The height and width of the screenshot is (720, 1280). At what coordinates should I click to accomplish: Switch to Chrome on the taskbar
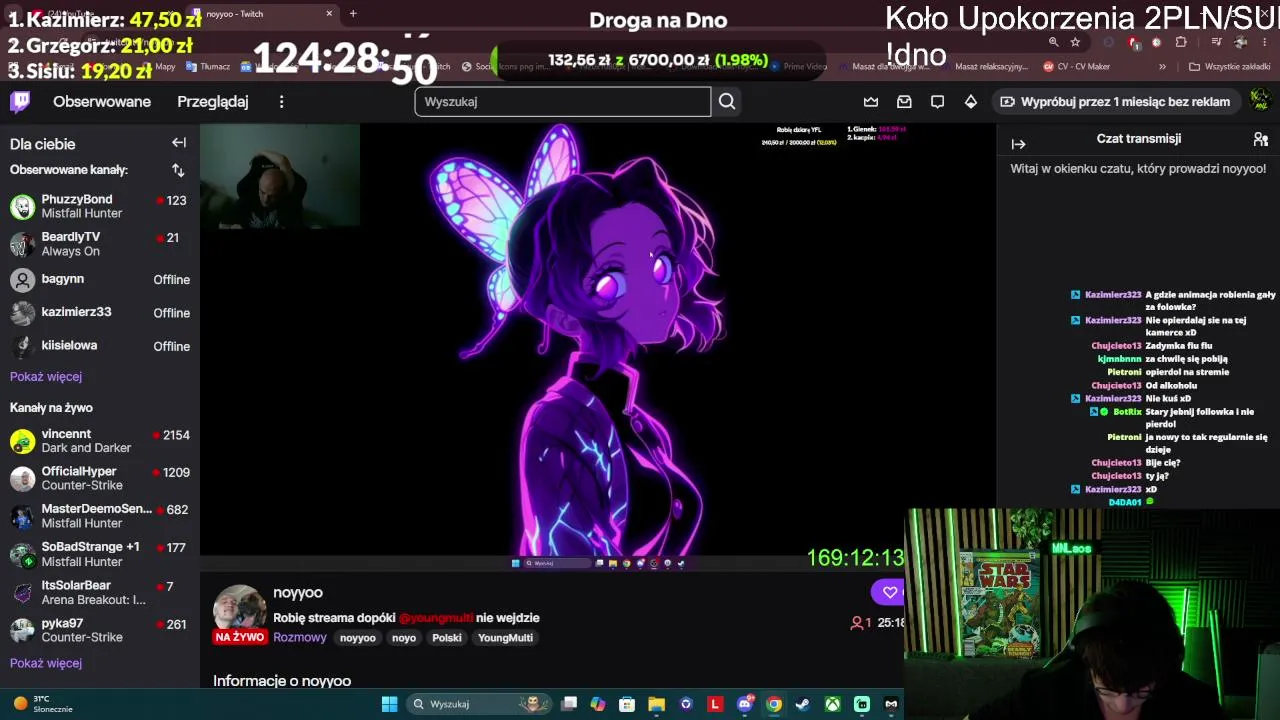pyautogui.click(x=773, y=704)
